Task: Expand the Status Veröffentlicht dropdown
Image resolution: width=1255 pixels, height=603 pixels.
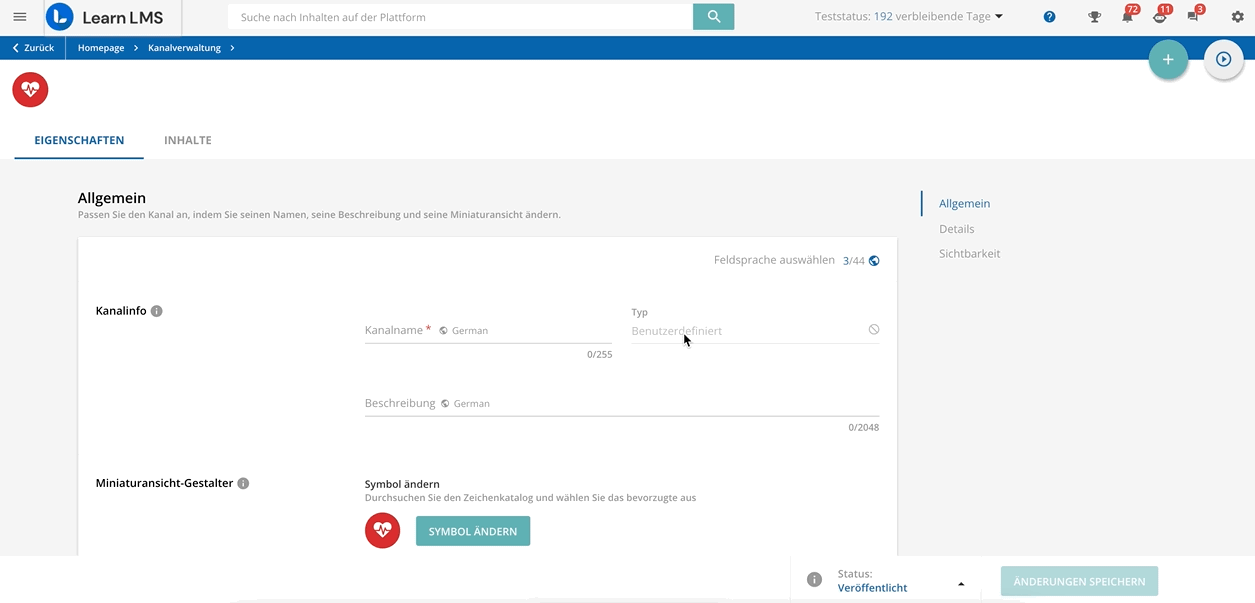Action: click(x=960, y=584)
